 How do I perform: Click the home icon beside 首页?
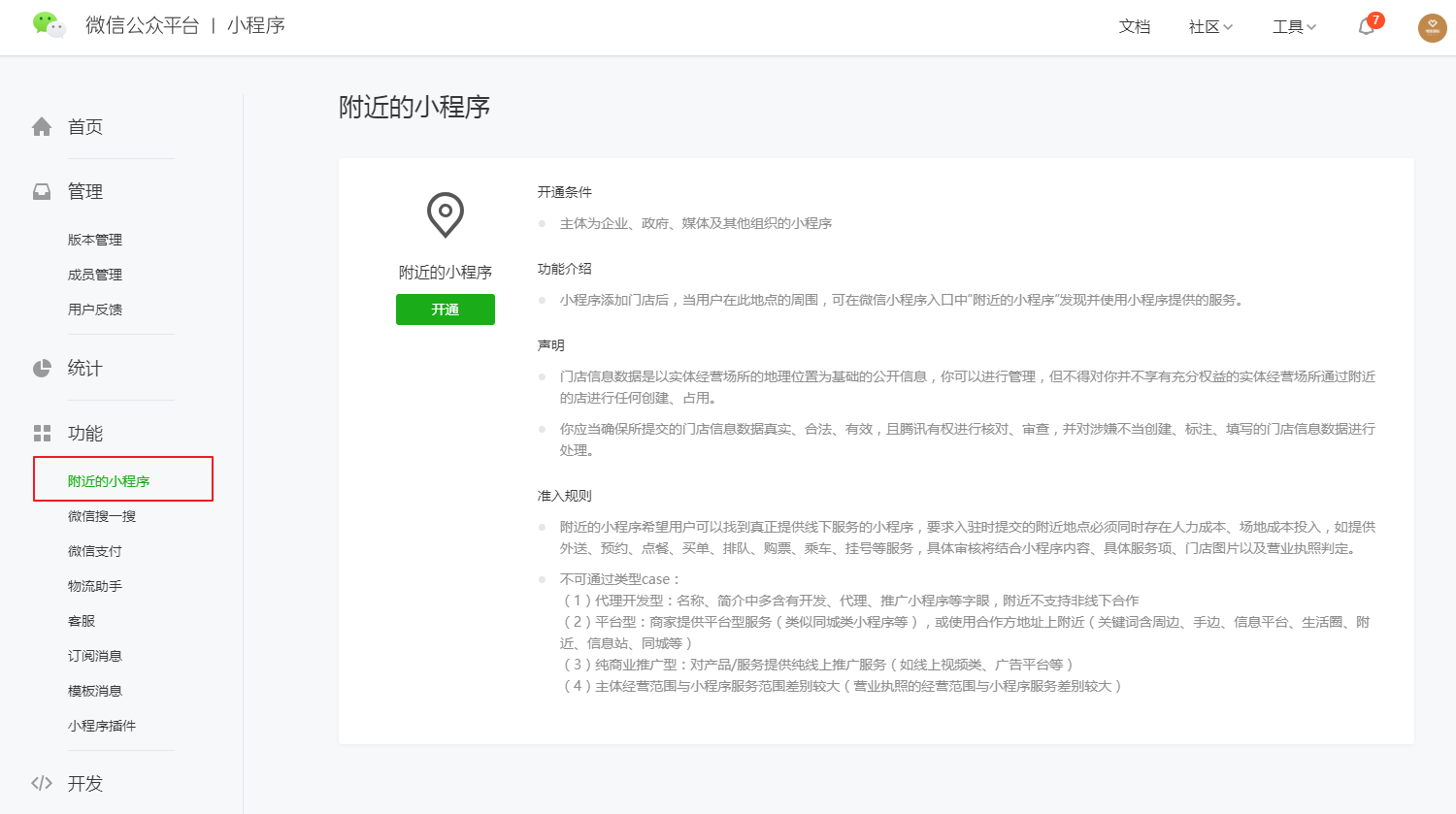tap(42, 127)
